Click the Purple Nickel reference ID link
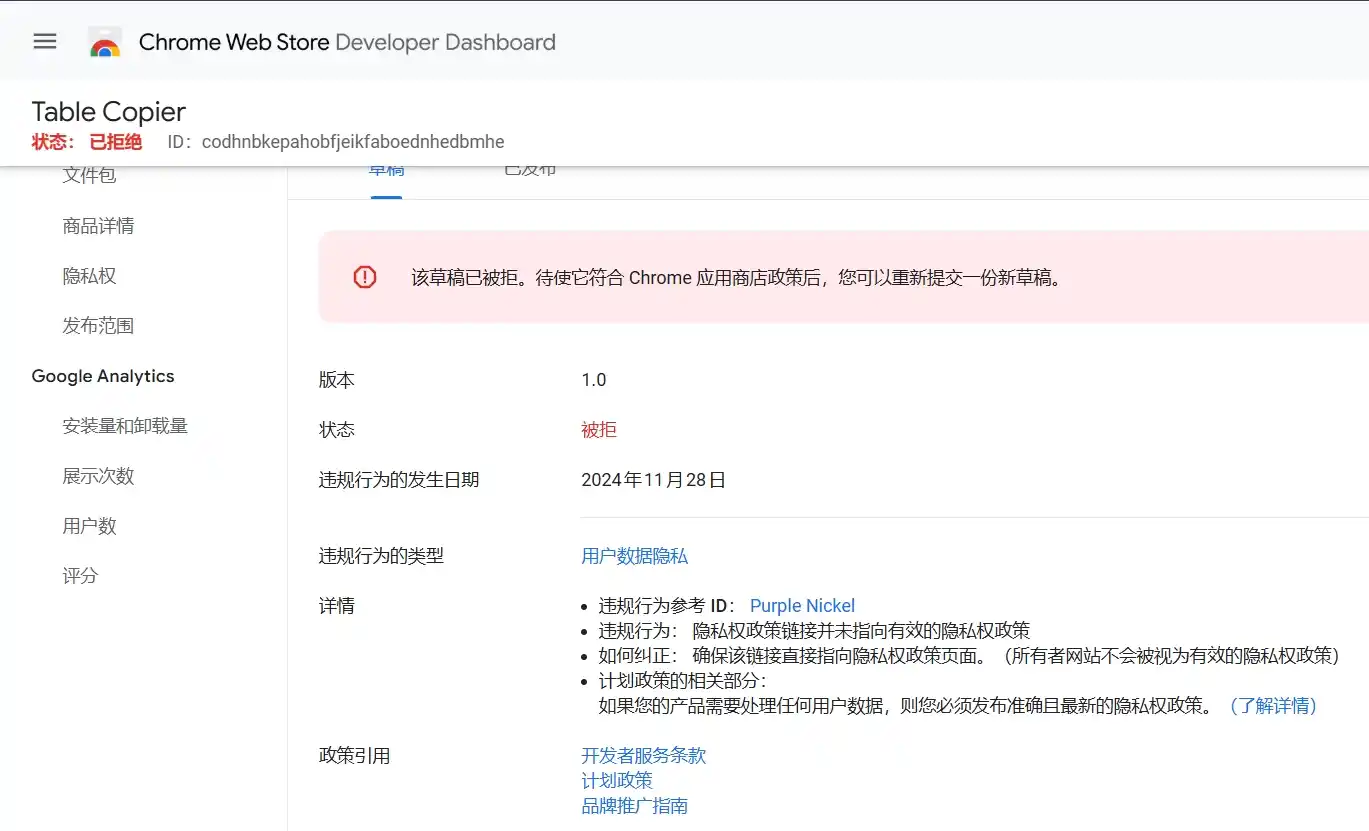Image resolution: width=1369 pixels, height=831 pixels. 803,606
